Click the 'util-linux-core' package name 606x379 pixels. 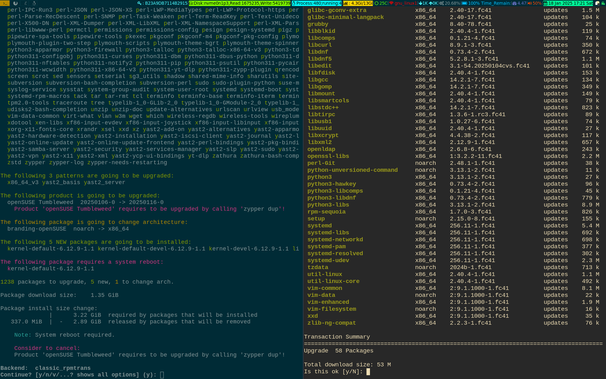tap(334, 281)
